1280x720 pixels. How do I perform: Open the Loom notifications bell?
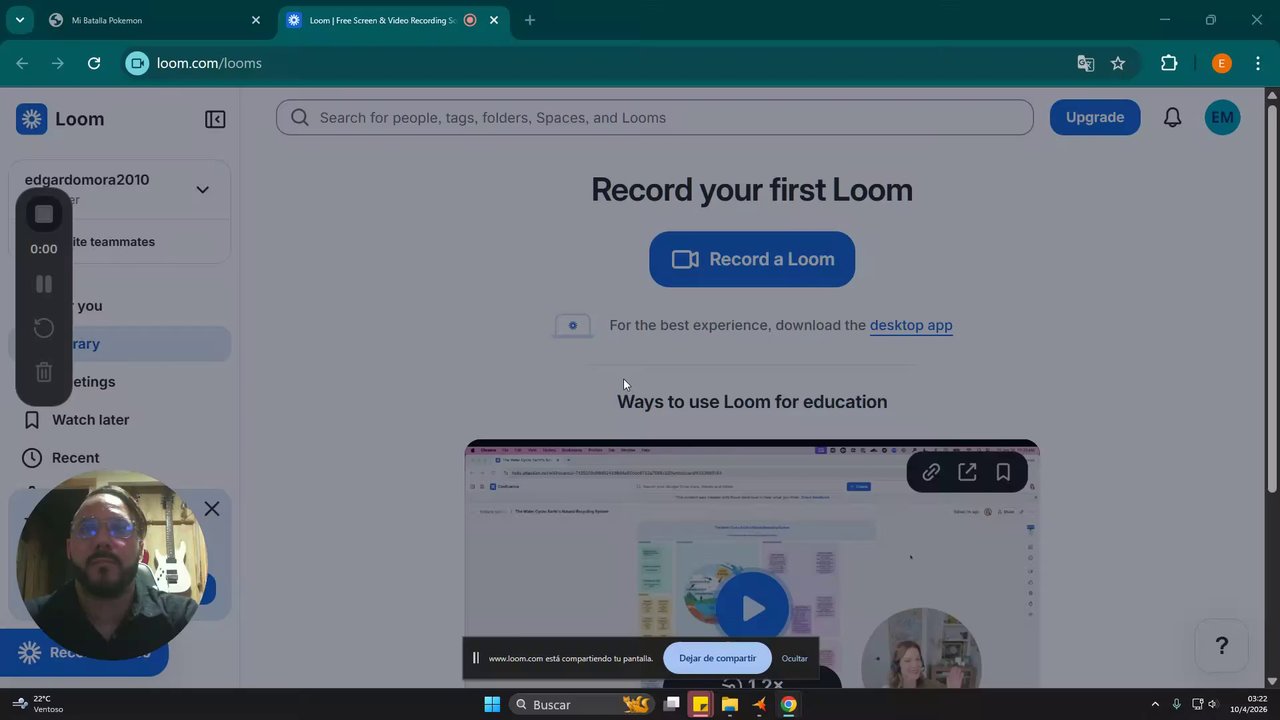click(1172, 117)
